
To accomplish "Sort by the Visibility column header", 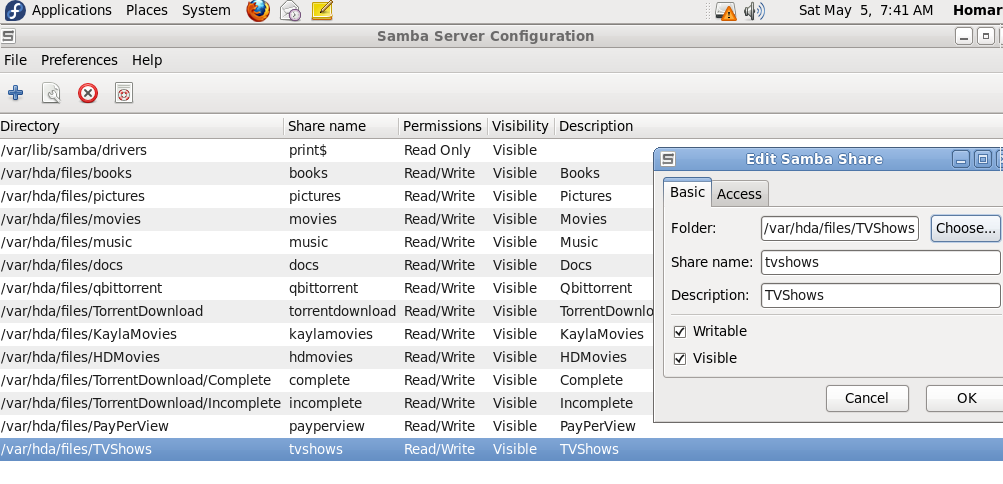I will tap(521, 127).
